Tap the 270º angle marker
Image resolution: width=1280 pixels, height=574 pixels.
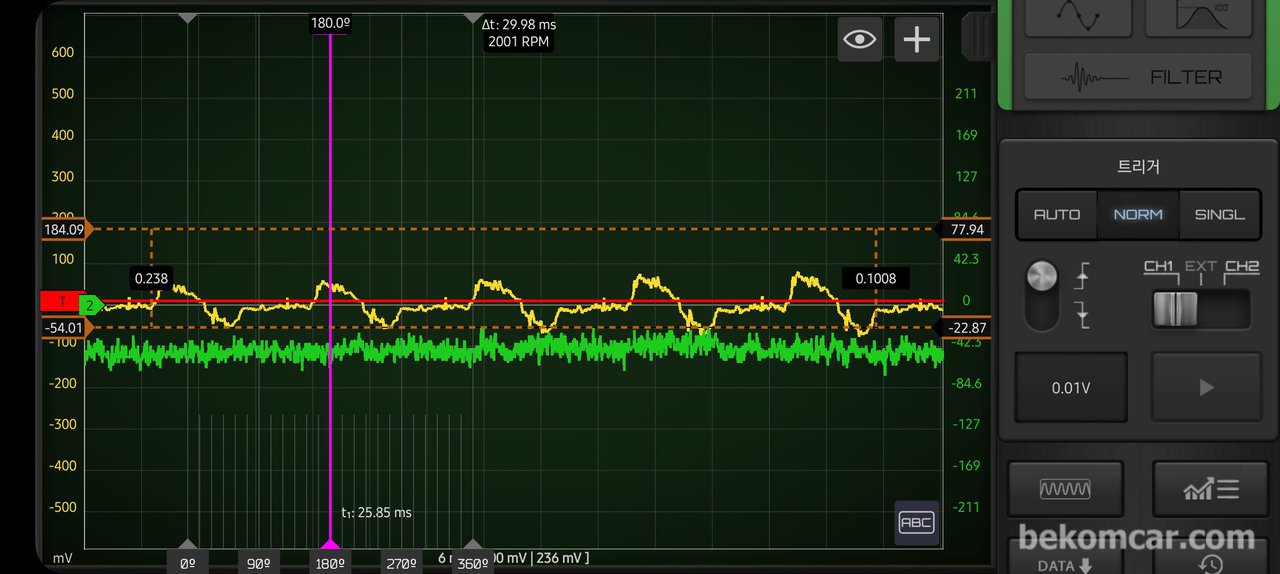[400, 562]
